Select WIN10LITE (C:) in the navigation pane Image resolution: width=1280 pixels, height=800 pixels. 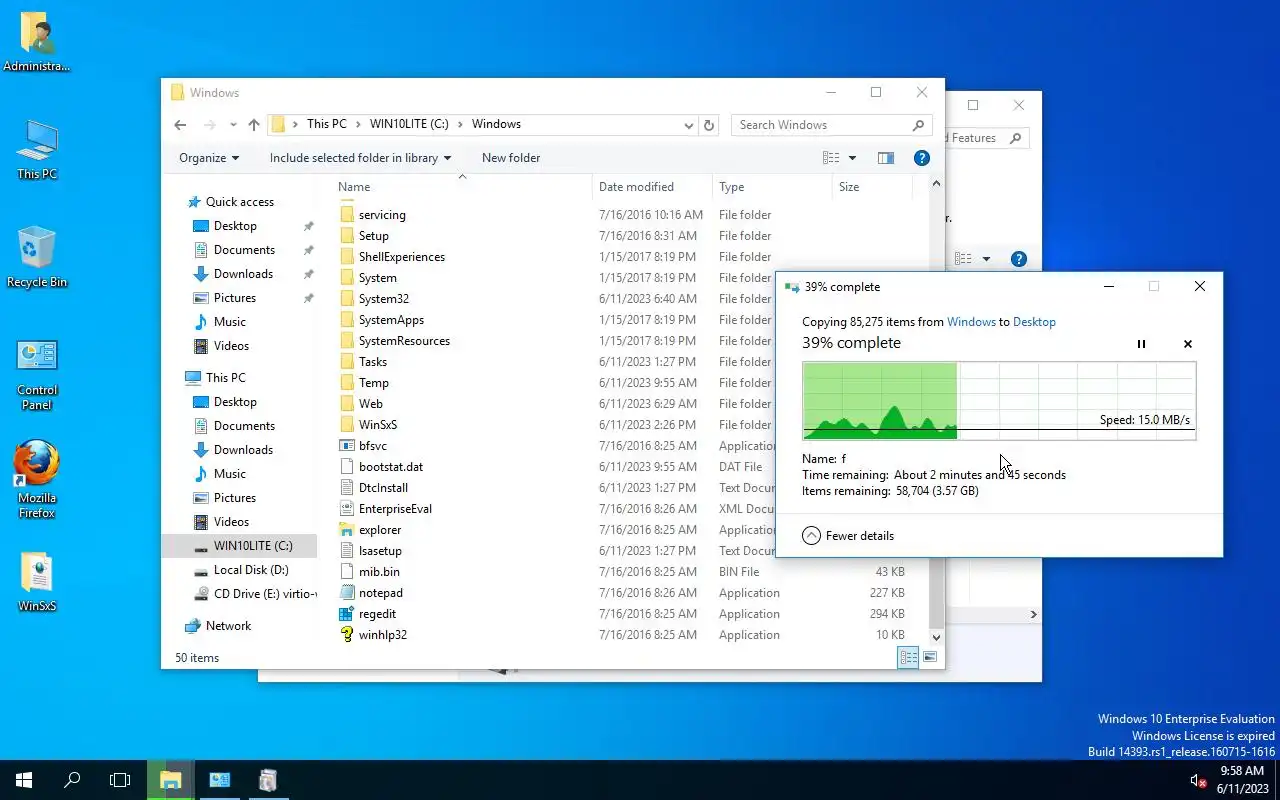click(241, 546)
